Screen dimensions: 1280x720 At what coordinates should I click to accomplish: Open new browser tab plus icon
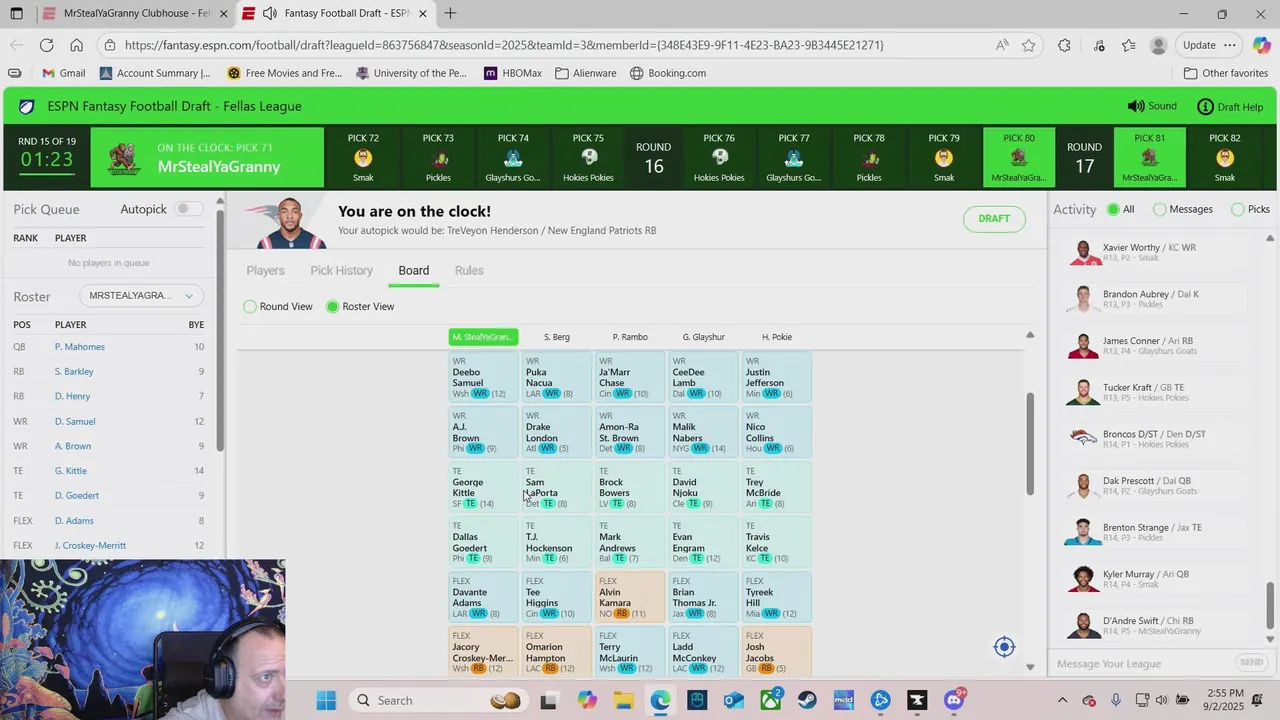(451, 13)
